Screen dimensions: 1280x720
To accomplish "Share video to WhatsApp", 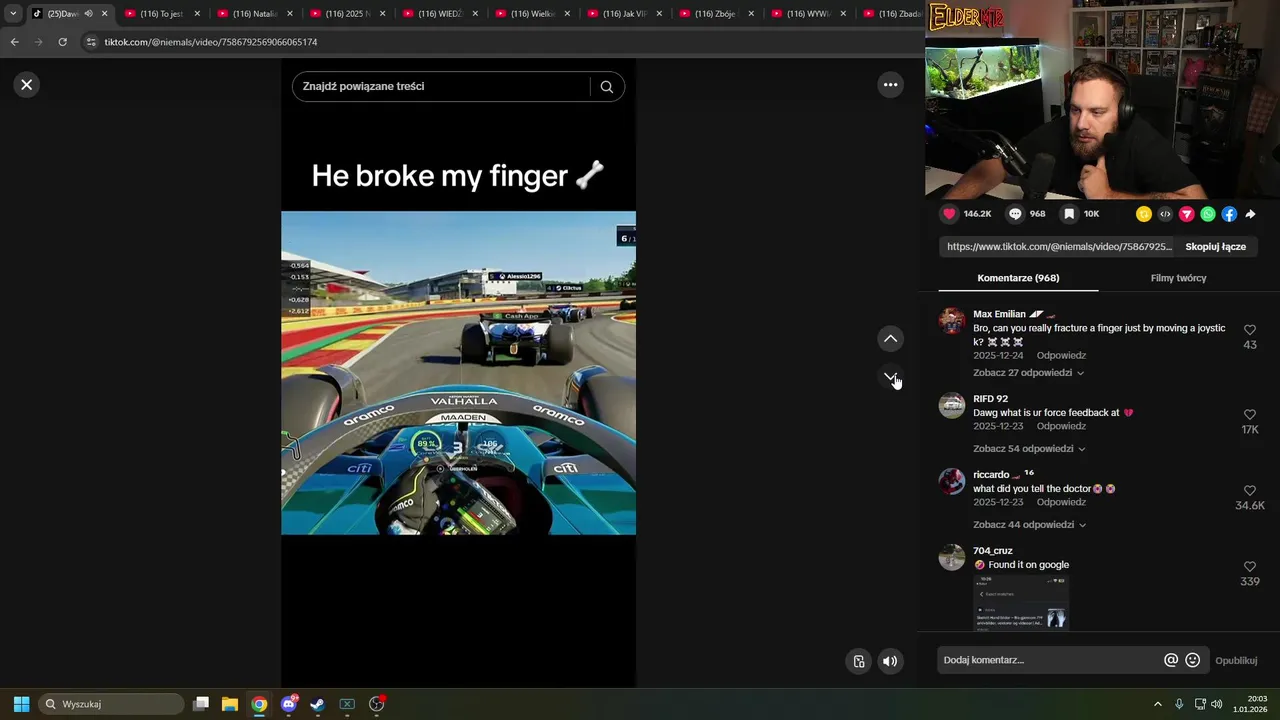I will pos(1208,214).
